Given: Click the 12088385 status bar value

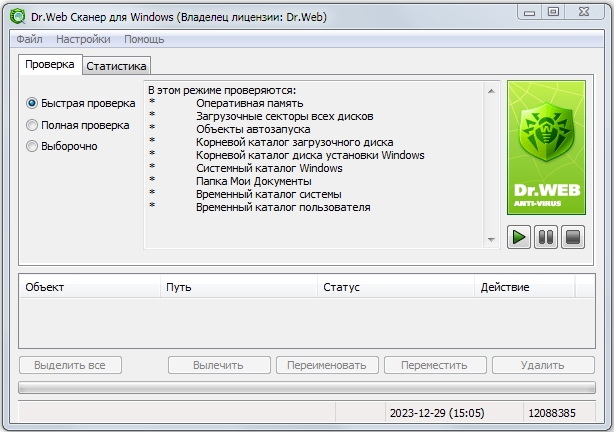Looking at the screenshot, I should click(552, 413).
